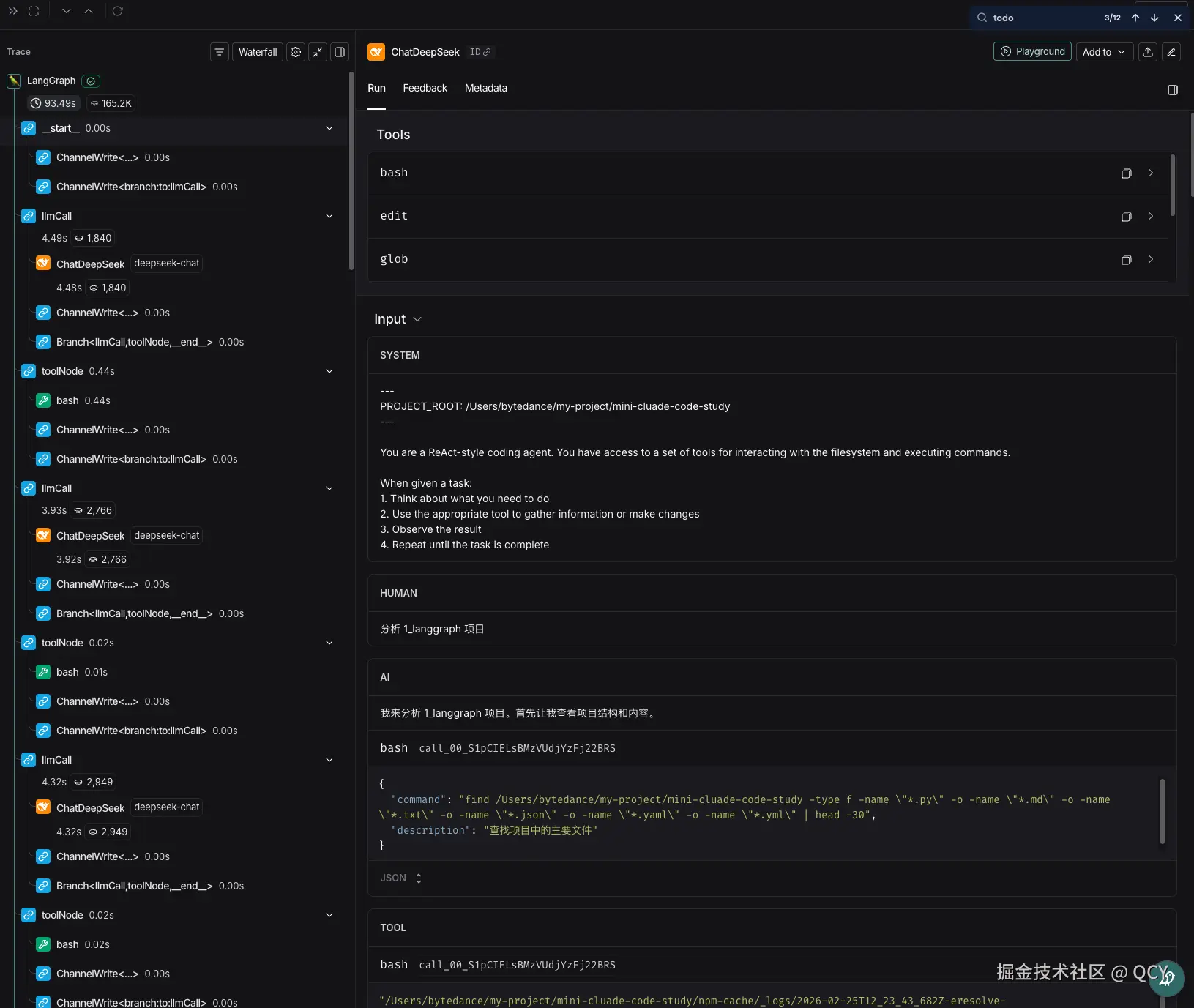Switch to the Metadata tab

485,88
